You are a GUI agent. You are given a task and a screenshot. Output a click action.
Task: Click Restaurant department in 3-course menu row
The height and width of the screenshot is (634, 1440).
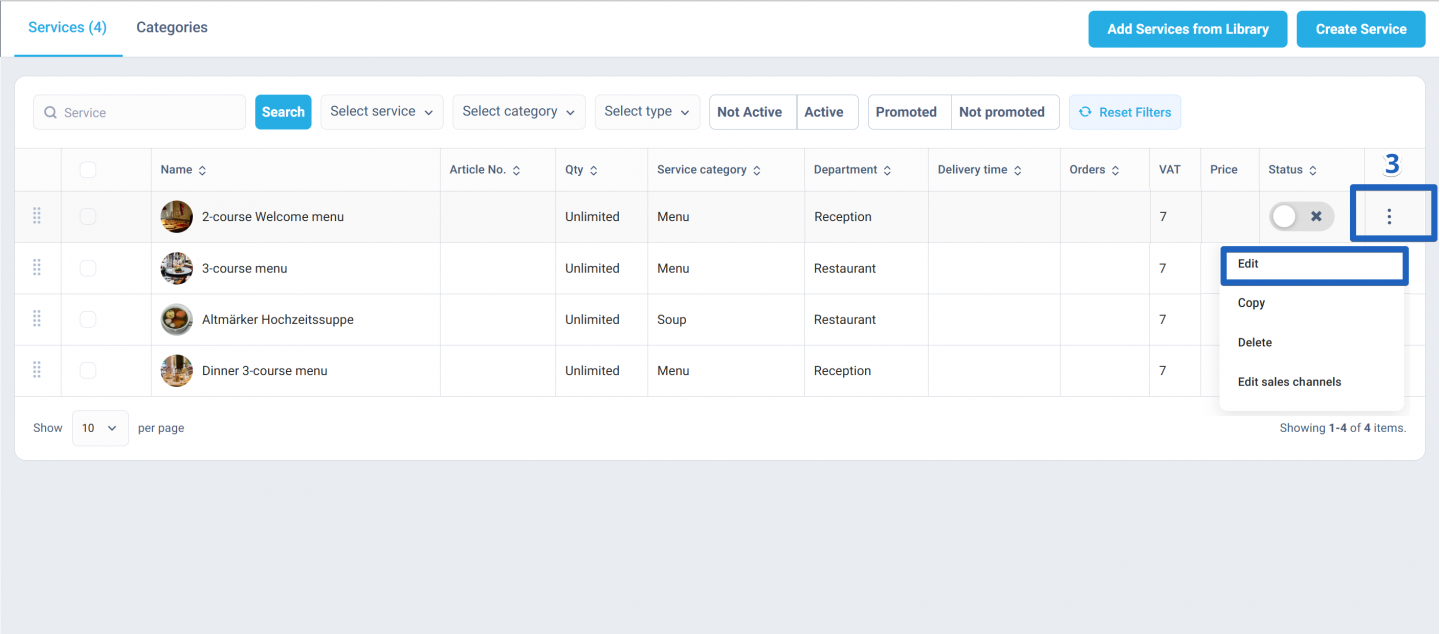845,268
